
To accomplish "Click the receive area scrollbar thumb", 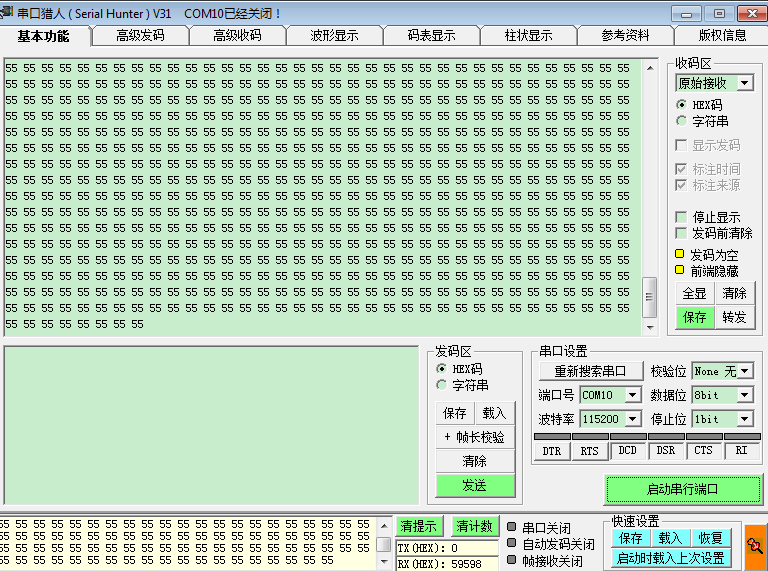I will click(x=649, y=297).
